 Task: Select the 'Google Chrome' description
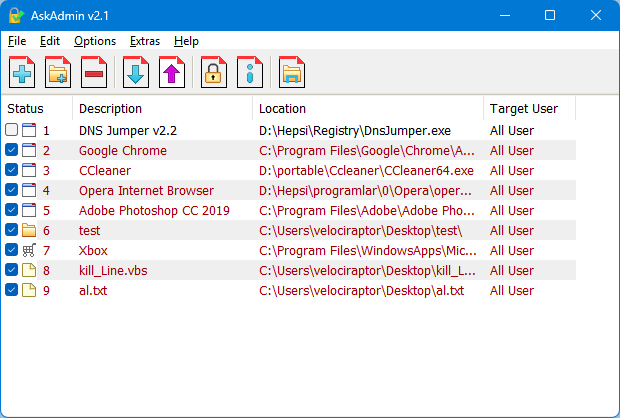coord(123,151)
